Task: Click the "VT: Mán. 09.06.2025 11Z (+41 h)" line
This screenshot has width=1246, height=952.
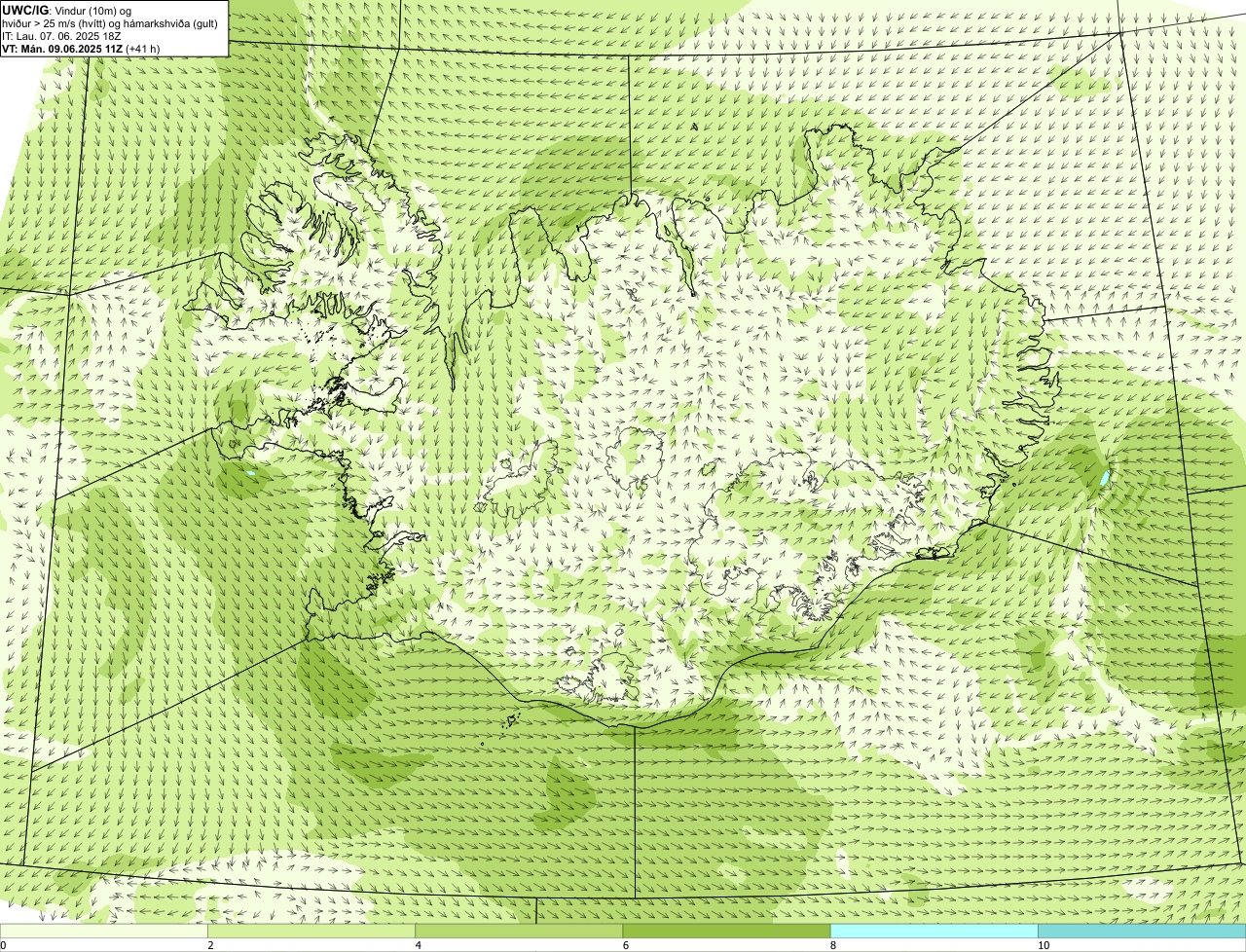Action: coord(81,49)
